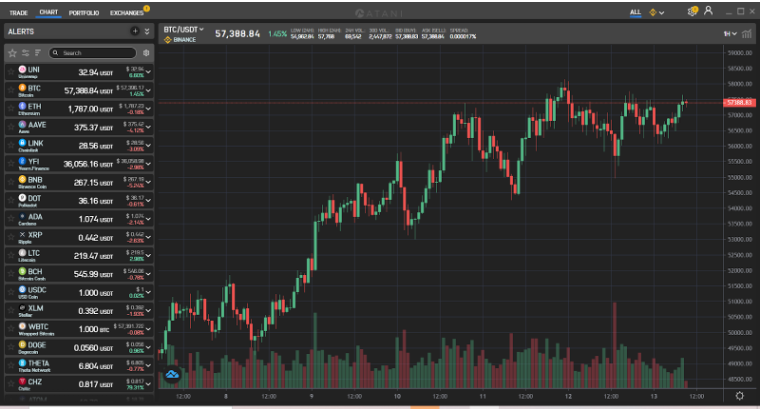Toggle the favorites star filter in watchlist toolbar
The image size is (761, 409).
[13, 53]
